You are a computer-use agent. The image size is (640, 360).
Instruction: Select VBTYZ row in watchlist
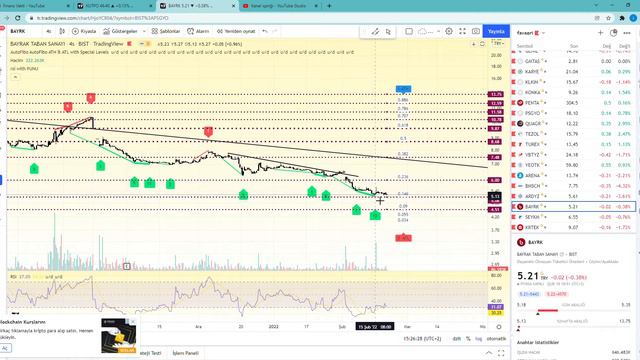click(573, 155)
